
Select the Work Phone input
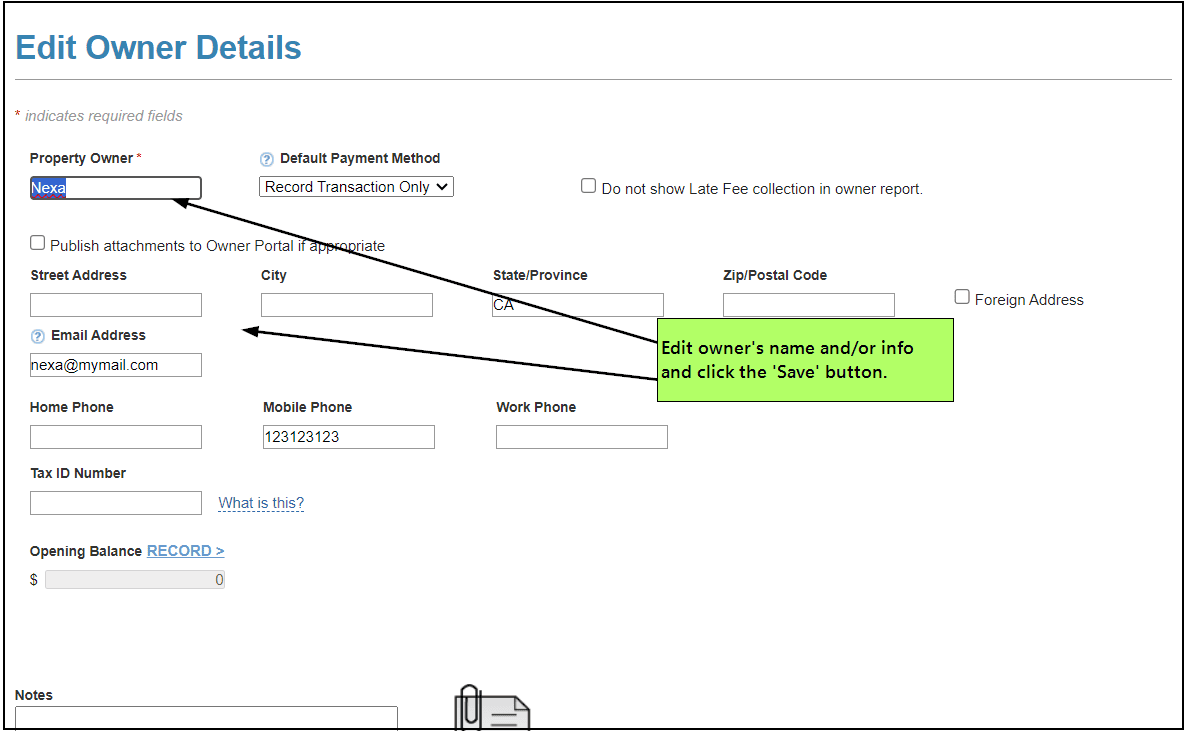[581, 437]
